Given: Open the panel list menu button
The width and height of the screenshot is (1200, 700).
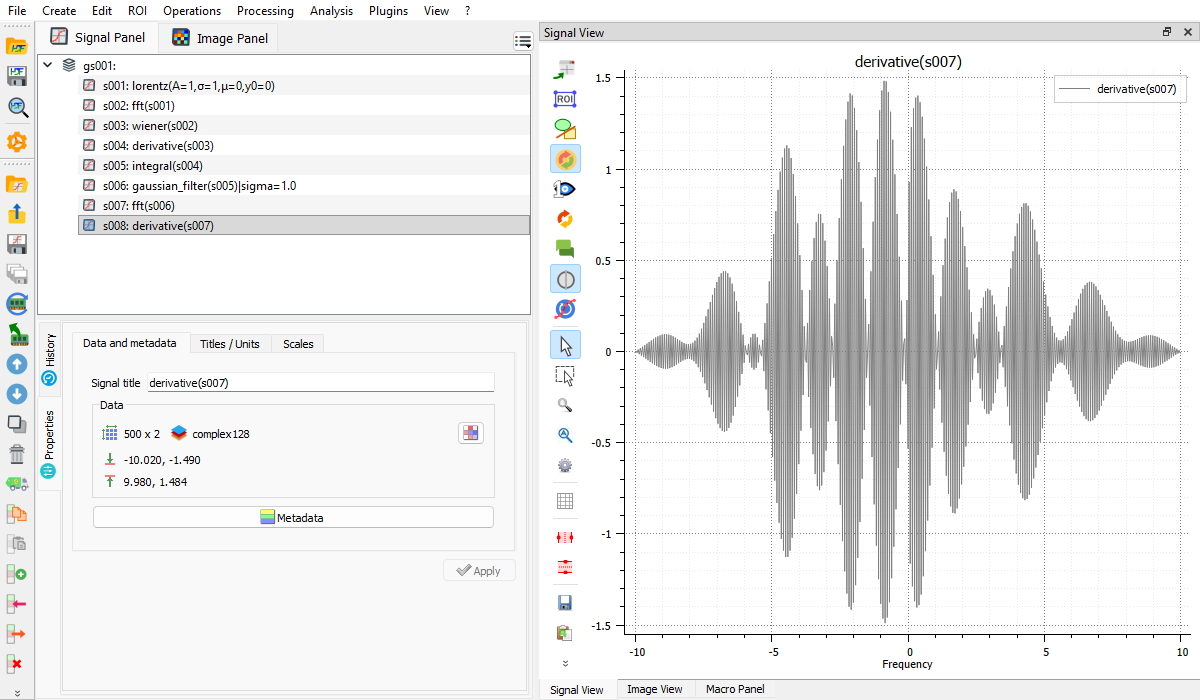Looking at the screenshot, I should click(522, 41).
